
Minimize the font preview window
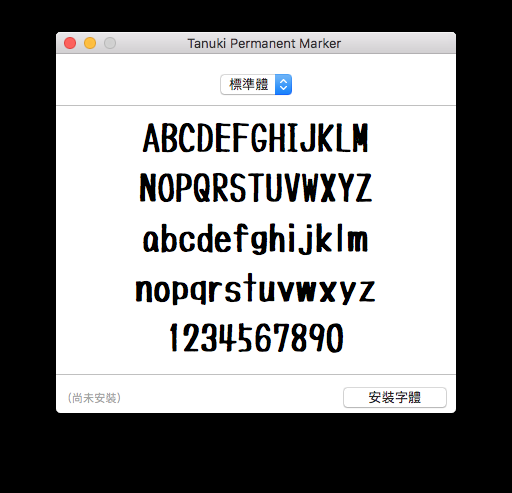(x=90, y=43)
